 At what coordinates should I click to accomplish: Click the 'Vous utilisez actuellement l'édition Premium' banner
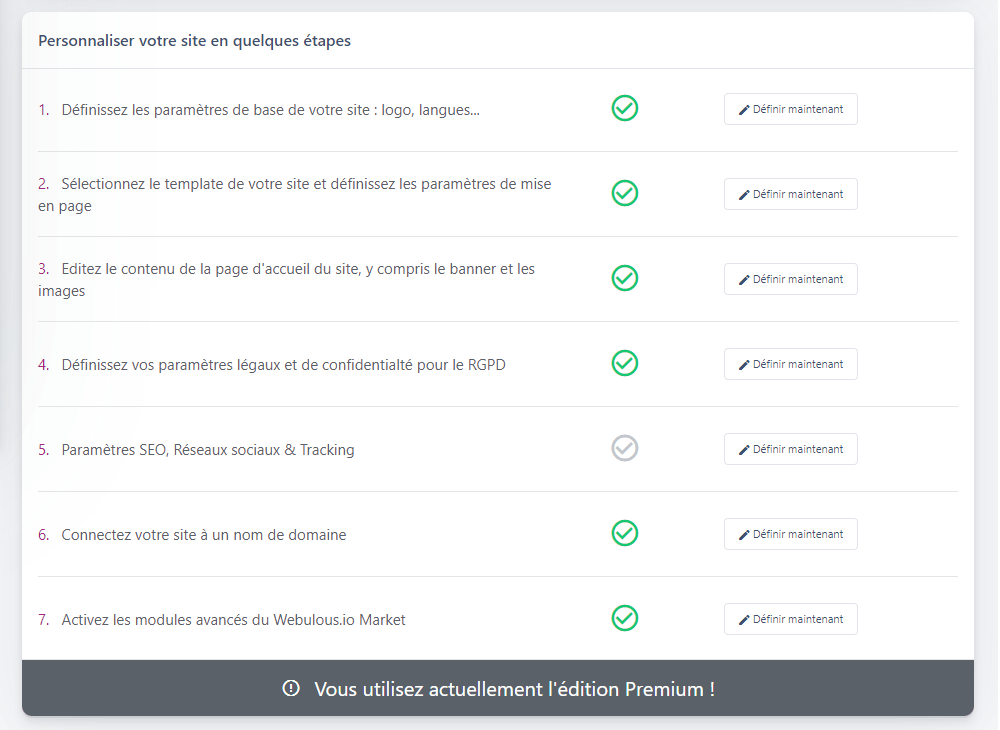tap(514, 689)
